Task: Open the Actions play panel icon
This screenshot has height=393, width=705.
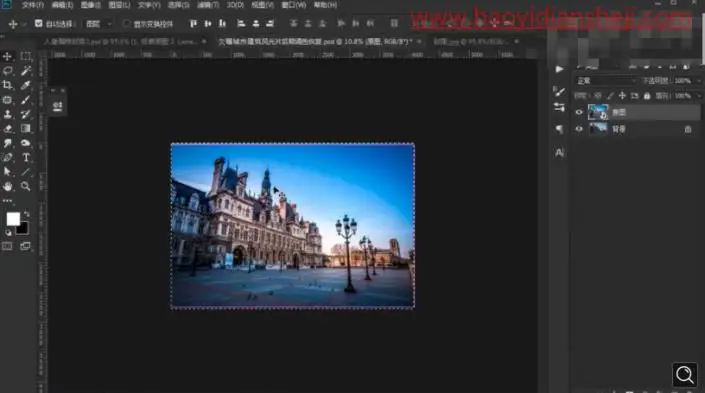Action: [x=559, y=69]
